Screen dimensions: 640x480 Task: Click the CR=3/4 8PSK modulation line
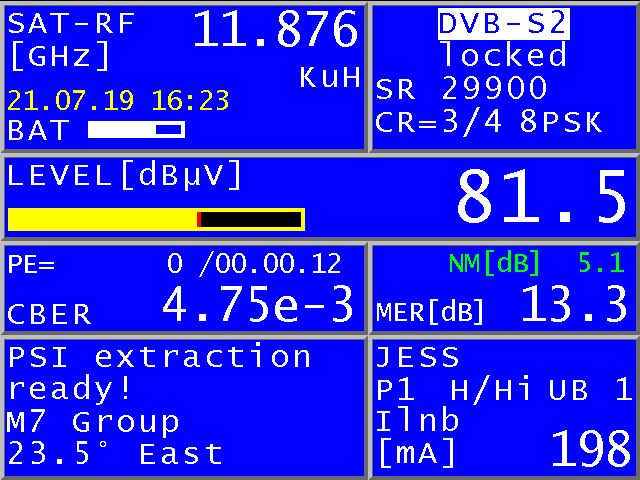[489, 122]
